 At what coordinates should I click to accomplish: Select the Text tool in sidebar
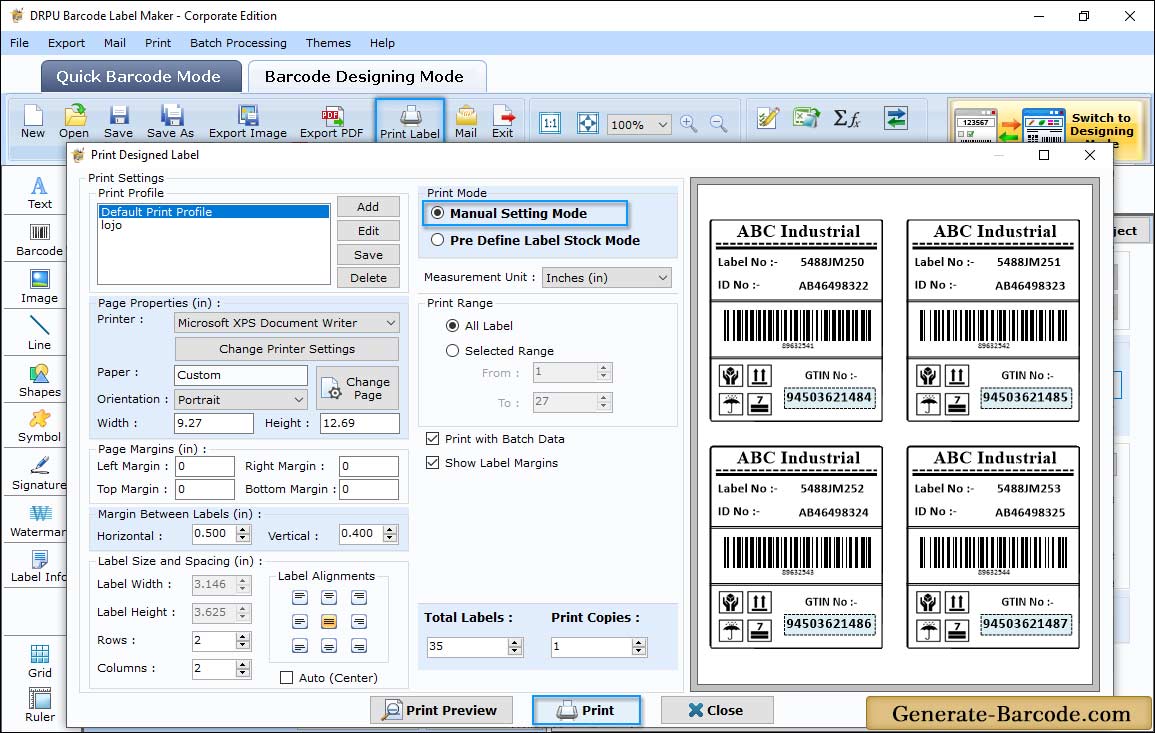click(x=39, y=193)
